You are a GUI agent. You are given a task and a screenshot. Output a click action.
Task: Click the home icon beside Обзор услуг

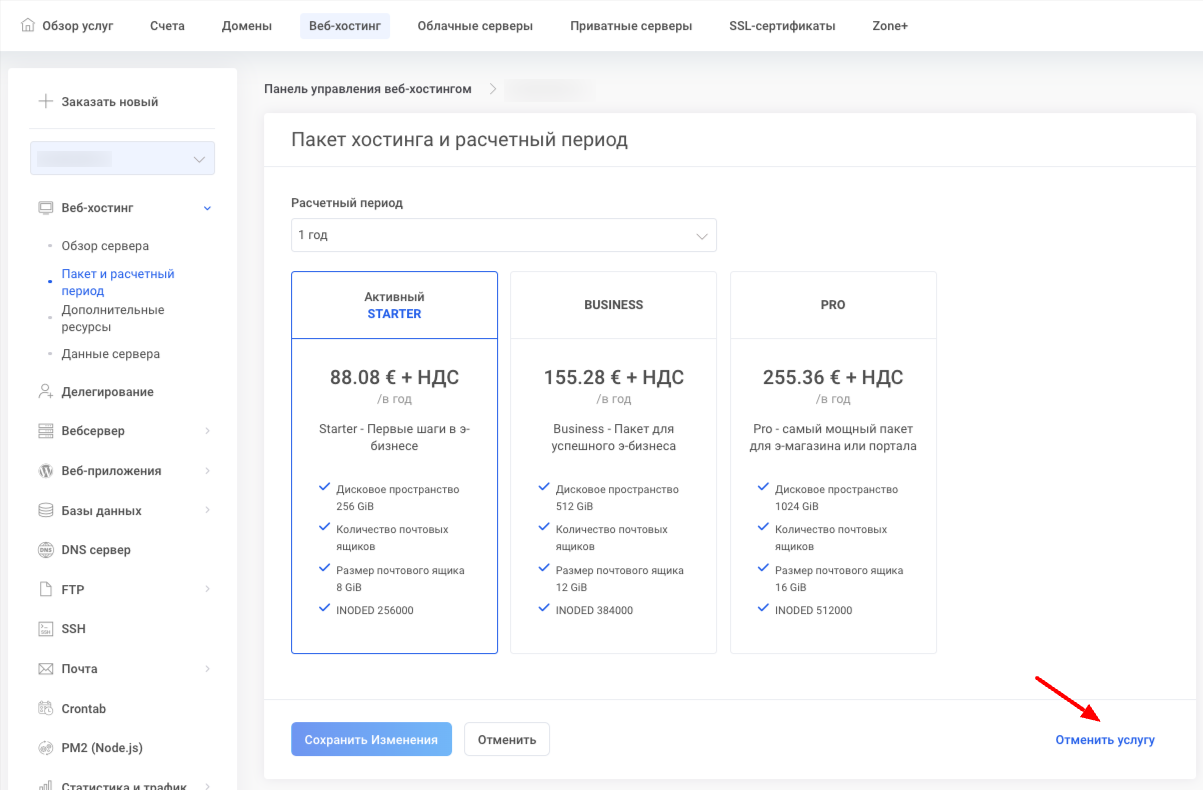coord(27,26)
